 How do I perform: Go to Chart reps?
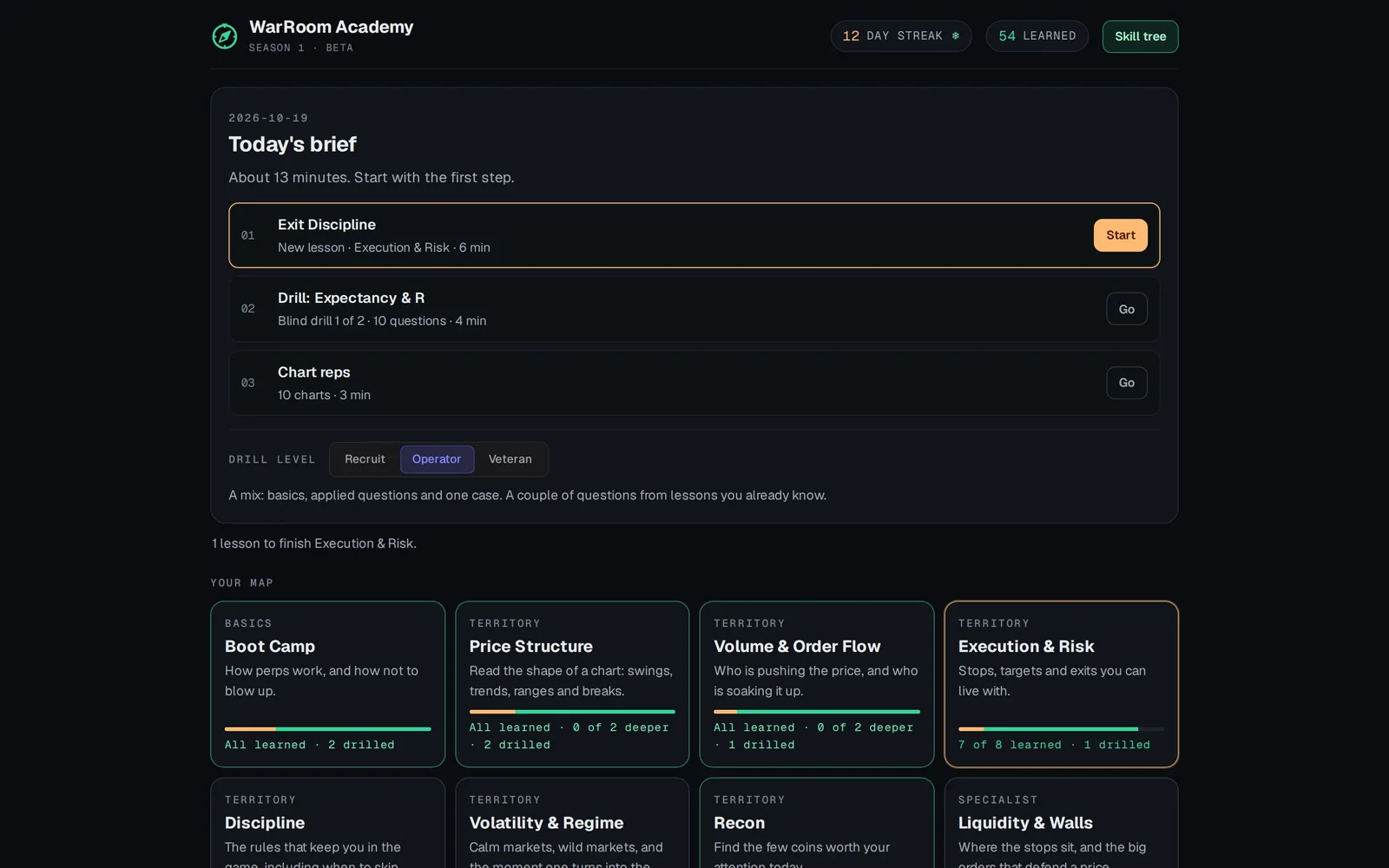pos(1126,383)
